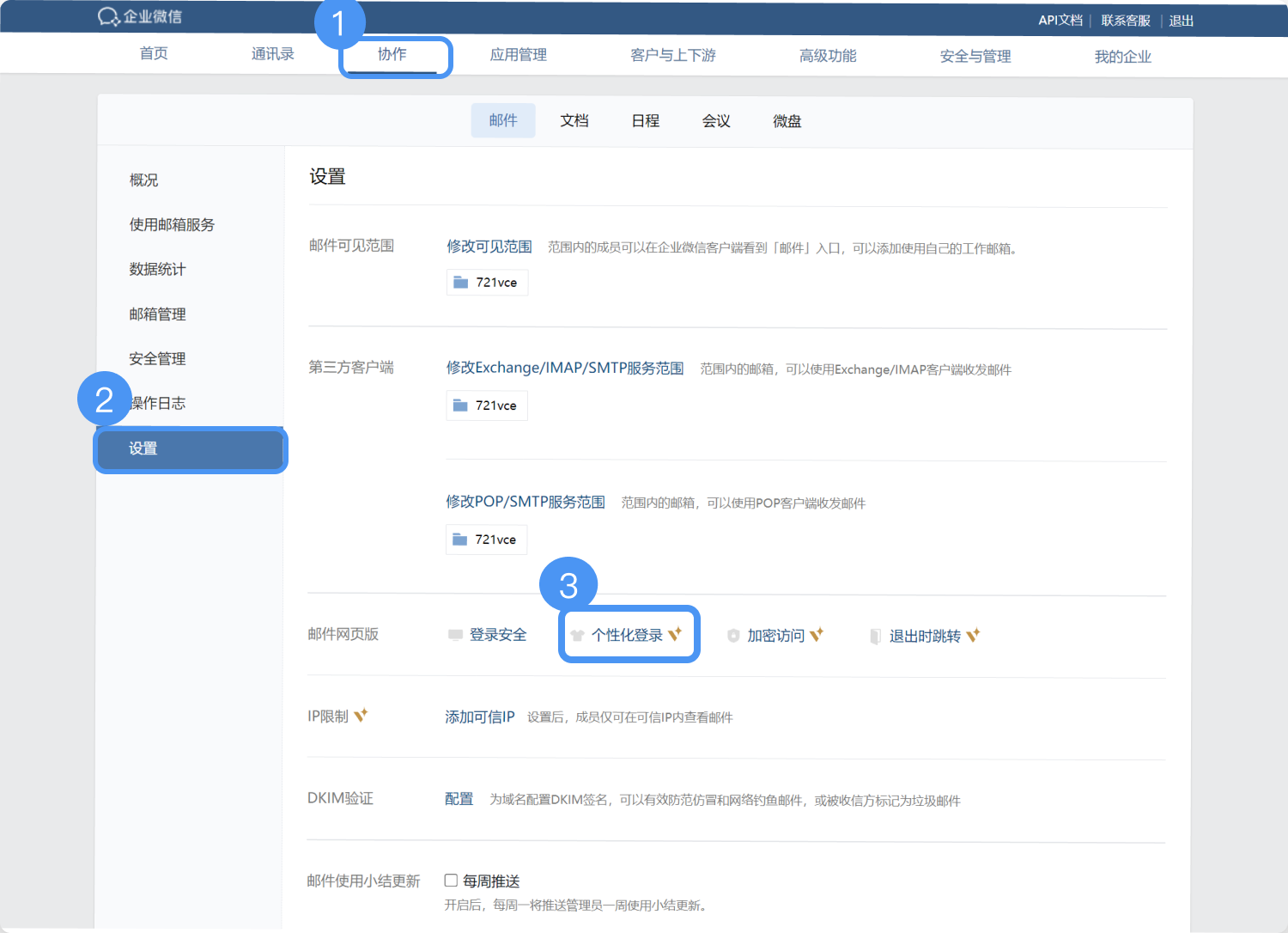Click the 设置 page heading

click(327, 177)
